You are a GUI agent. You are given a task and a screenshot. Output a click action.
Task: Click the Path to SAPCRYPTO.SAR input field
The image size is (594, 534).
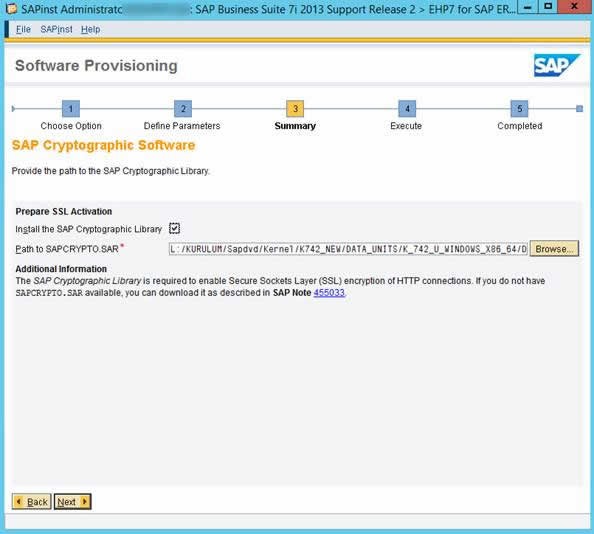[x=348, y=249]
